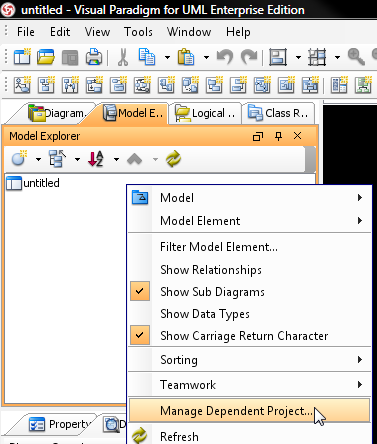Open the Copy button dropdown arrow
377x444 pixels.
(167, 58)
